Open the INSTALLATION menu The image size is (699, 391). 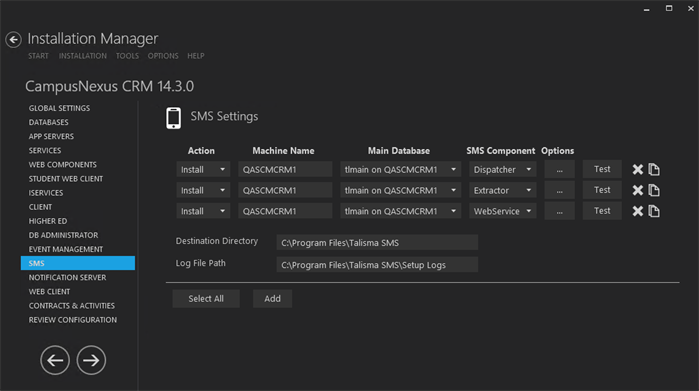83,56
